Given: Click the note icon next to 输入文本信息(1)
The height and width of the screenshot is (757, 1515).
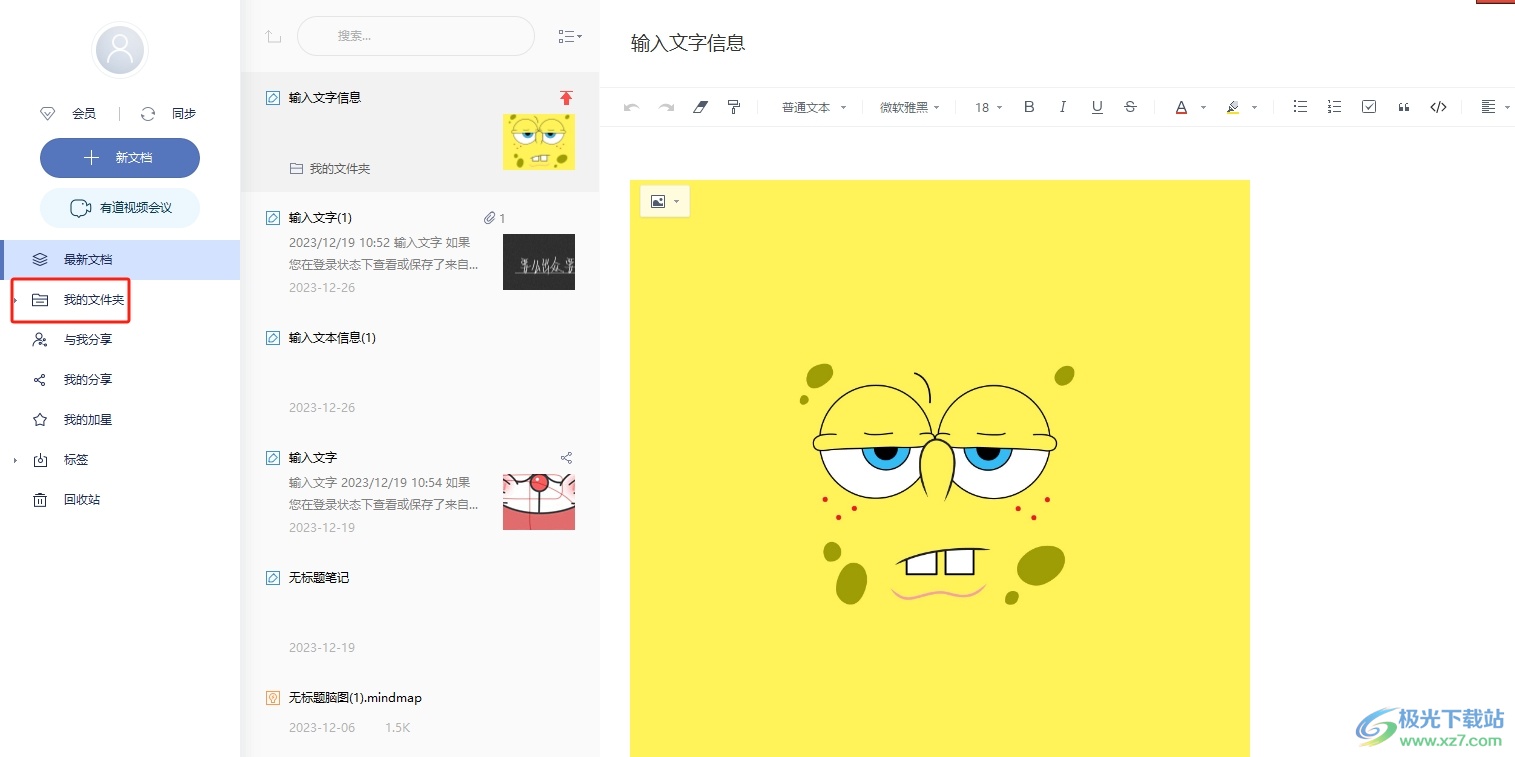Looking at the screenshot, I should (x=273, y=338).
